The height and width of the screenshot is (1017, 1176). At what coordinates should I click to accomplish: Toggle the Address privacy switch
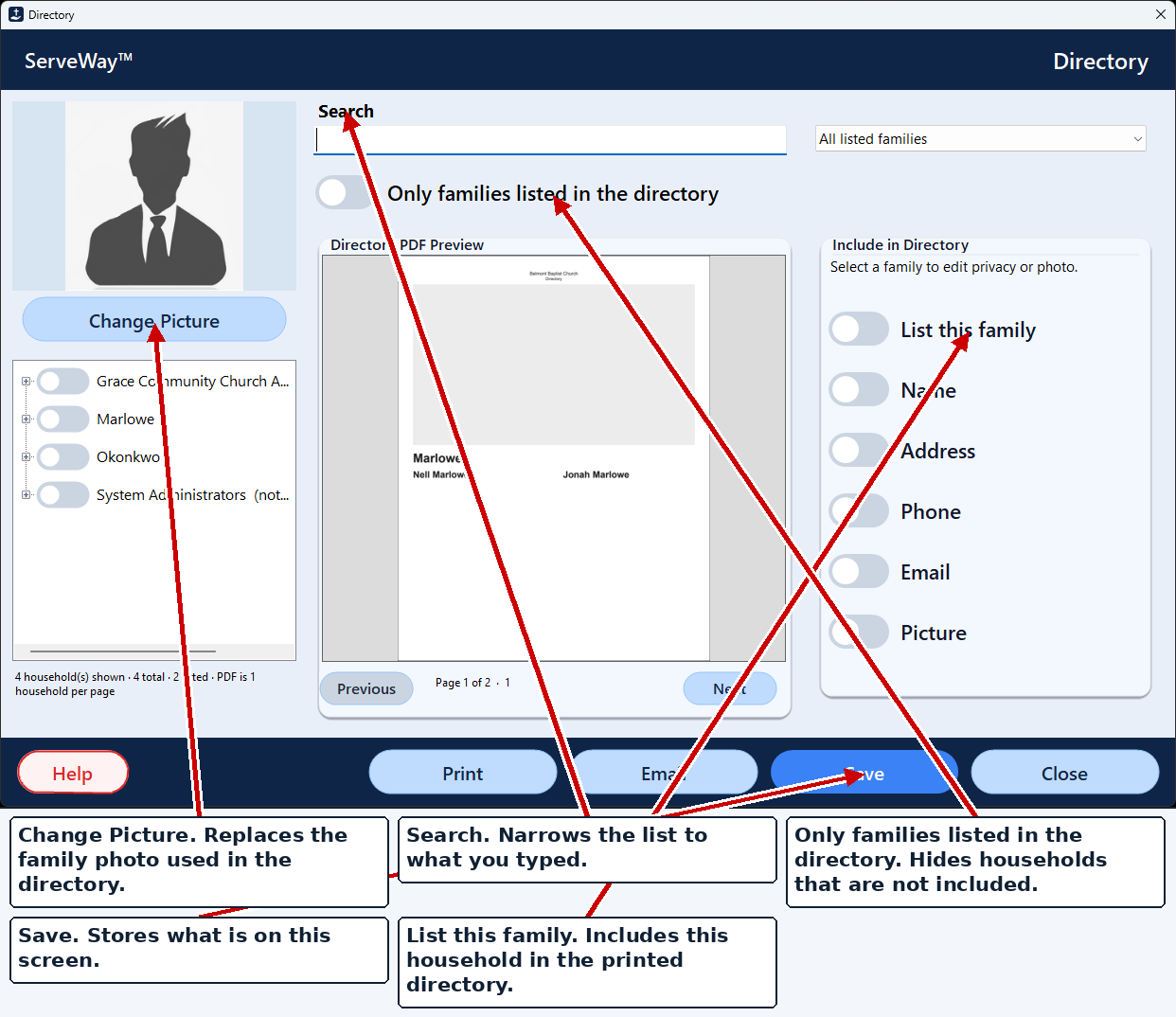pos(859,451)
